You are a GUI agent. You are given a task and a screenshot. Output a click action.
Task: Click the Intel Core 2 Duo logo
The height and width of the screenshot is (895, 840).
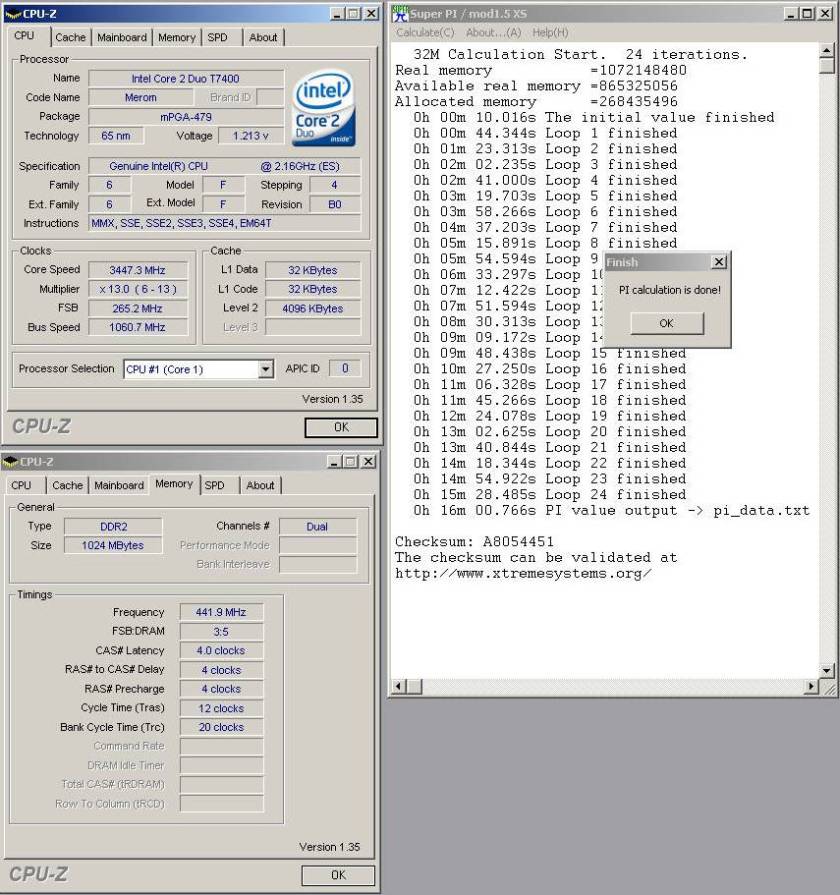pos(324,108)
